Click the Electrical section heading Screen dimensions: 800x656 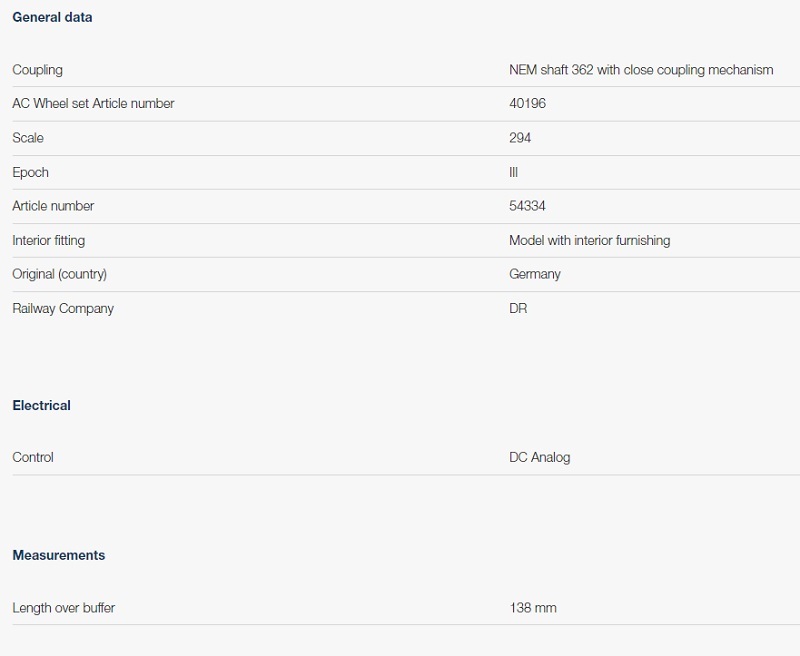coord(41,405)
